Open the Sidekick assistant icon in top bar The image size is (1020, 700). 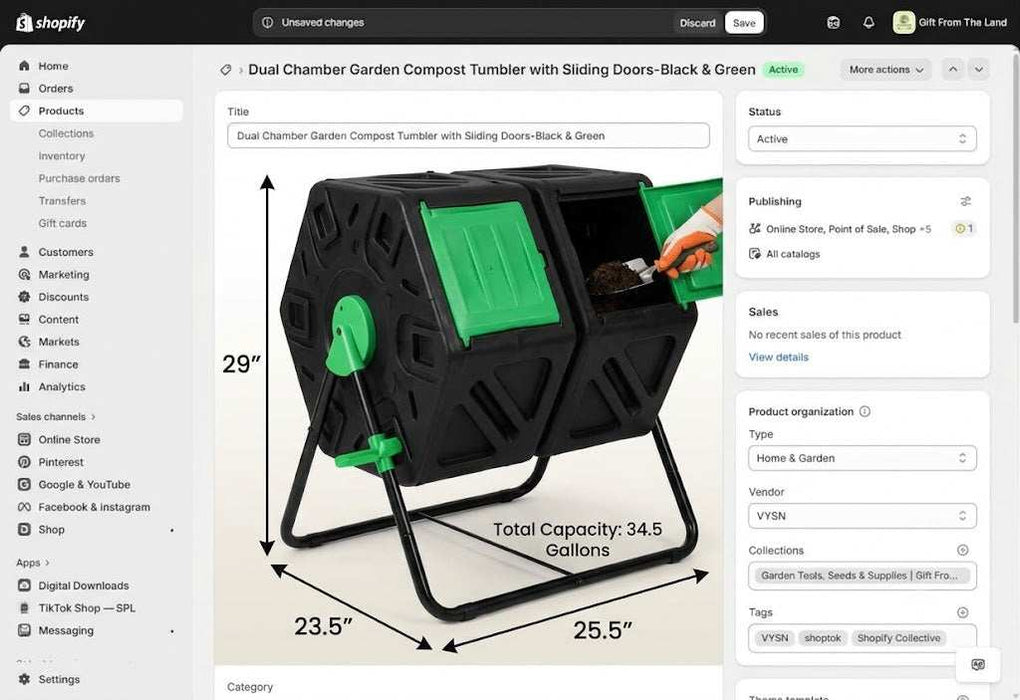[x=833, y=23]
